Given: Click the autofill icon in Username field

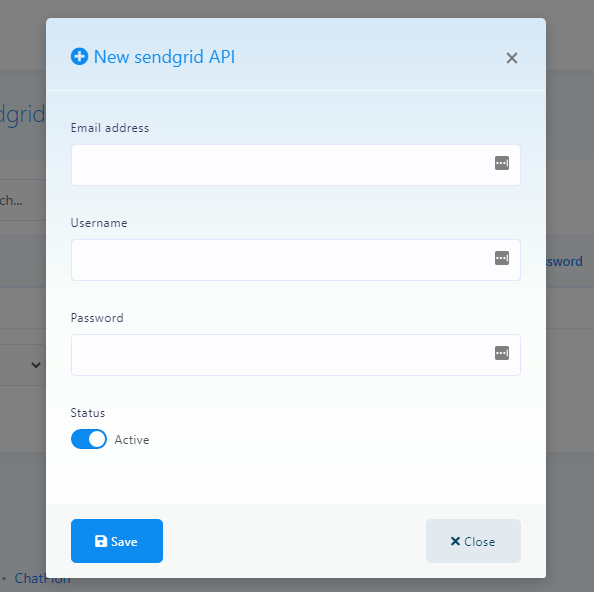Looking at the screenshot, I should (x=502, y=258).
